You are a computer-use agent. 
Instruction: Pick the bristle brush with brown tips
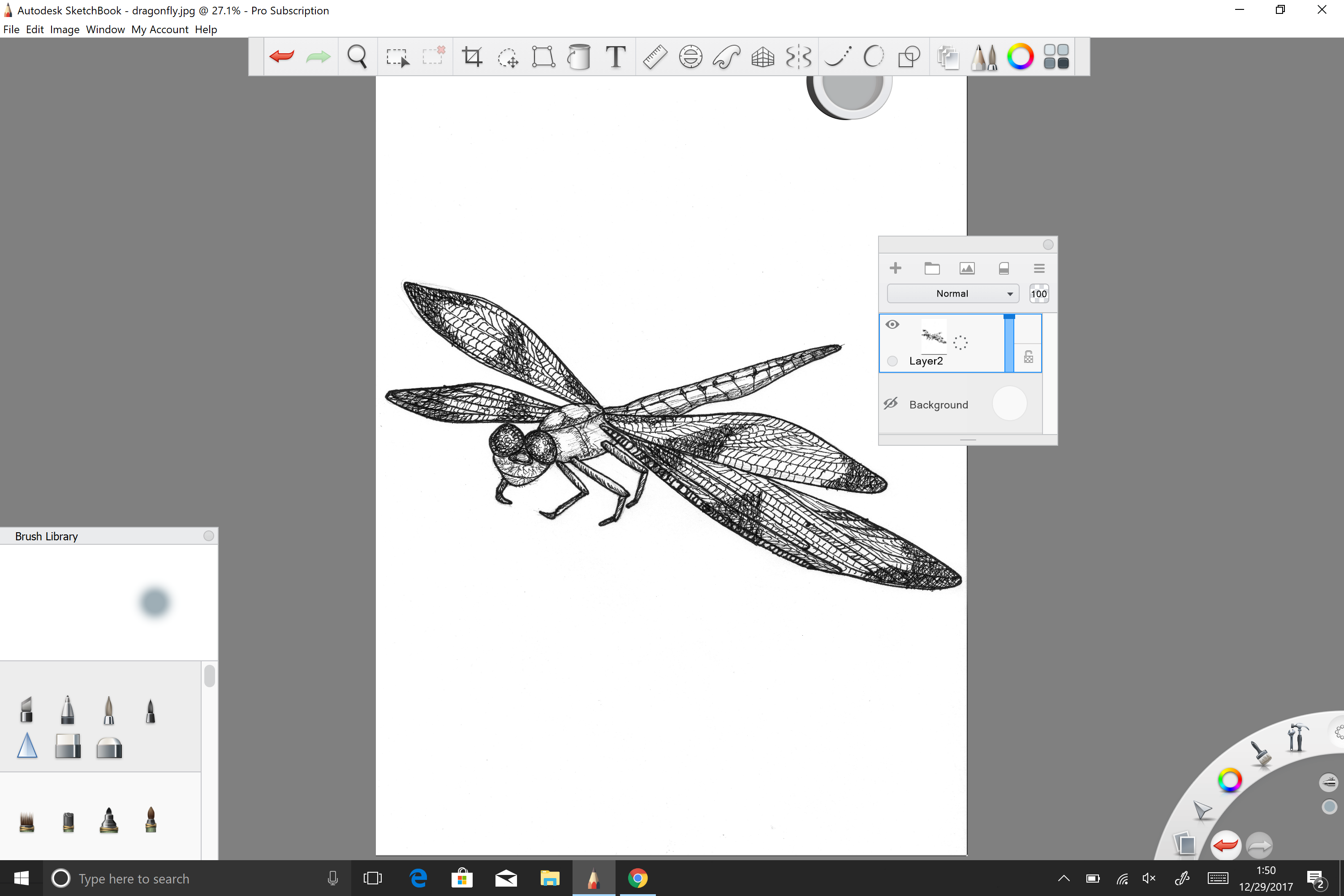pyautogui.click(x=27, y=821)
